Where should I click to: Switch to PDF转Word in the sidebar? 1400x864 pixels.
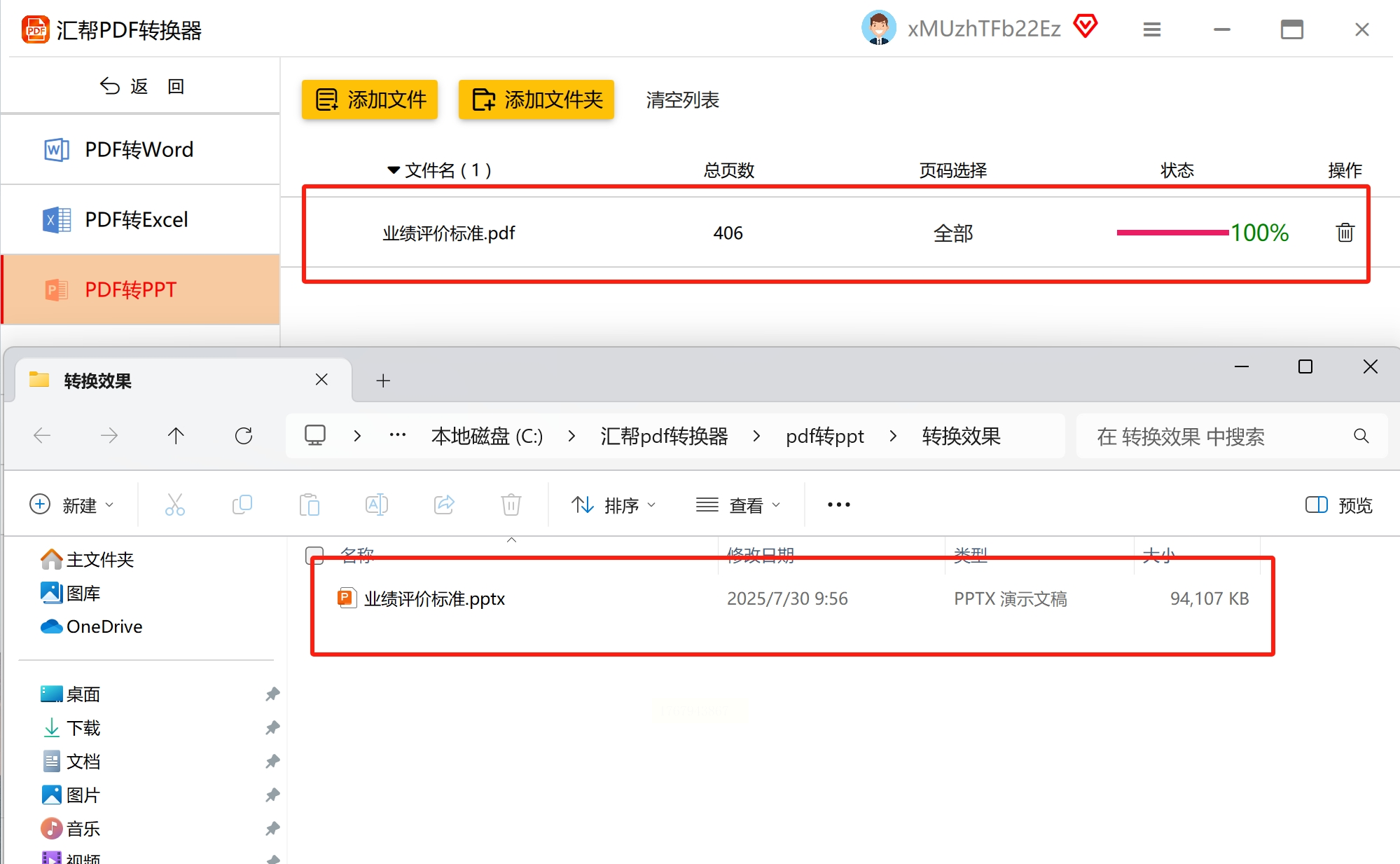(x=139, y=149)
